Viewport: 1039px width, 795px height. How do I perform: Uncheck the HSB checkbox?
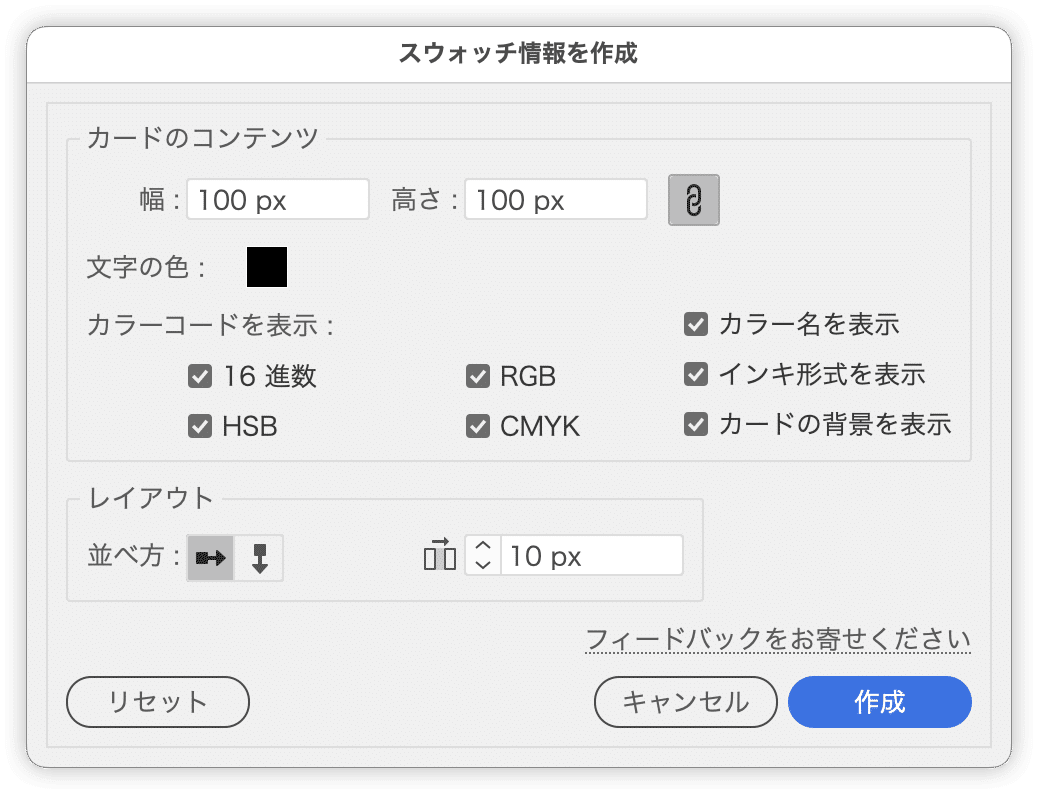coord(199,426)
